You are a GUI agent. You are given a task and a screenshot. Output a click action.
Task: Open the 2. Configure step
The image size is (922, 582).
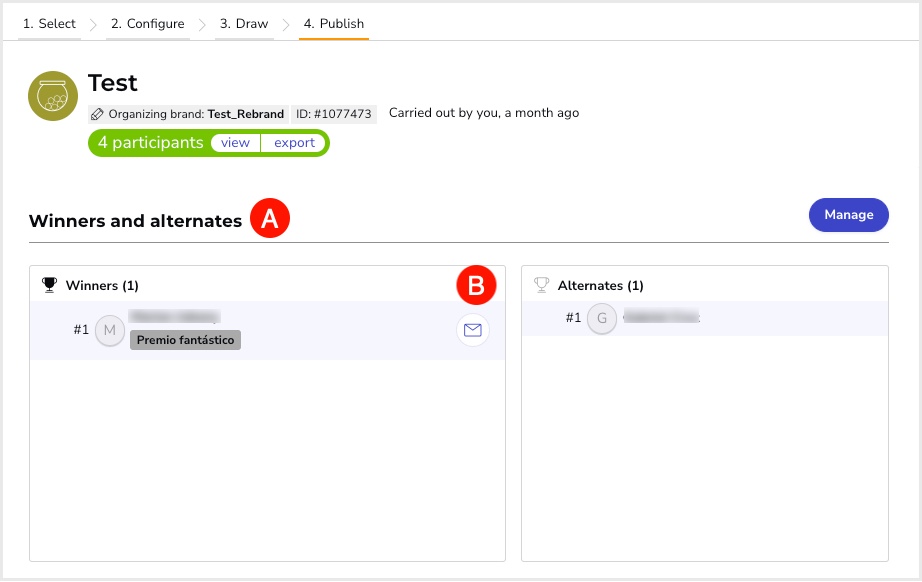[x=147, y=24]
